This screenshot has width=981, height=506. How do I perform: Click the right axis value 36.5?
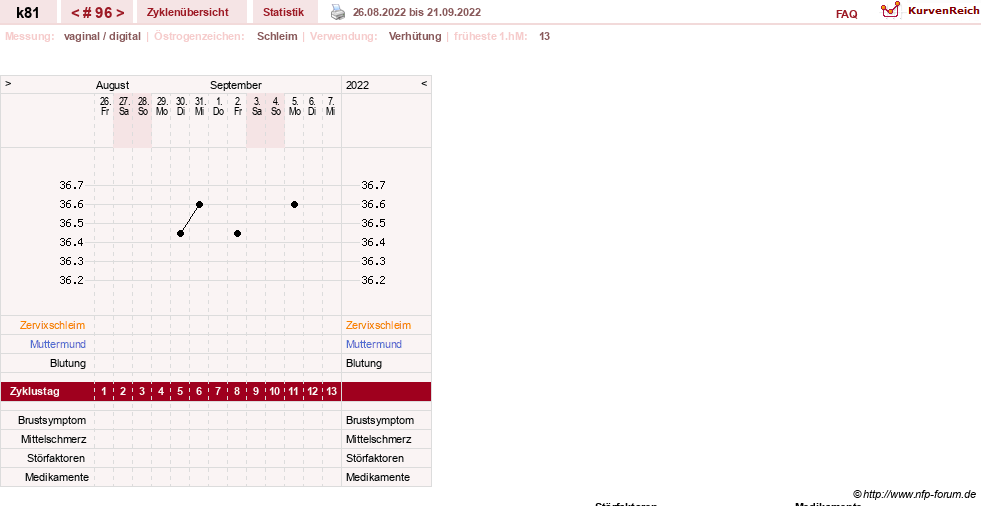pyautogui.click(x=373, y=223)
